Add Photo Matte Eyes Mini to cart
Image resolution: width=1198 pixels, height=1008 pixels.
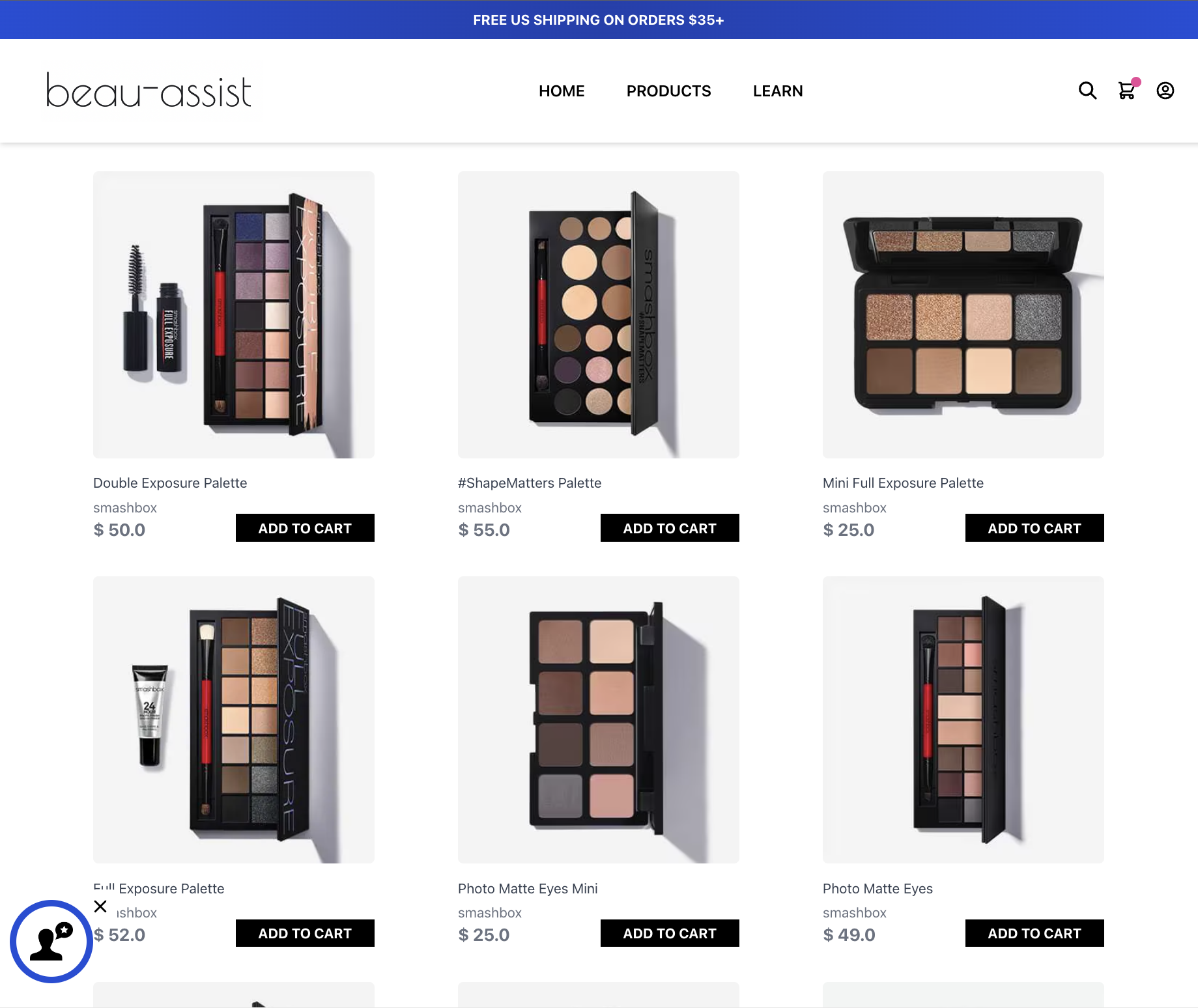(670, 933)
